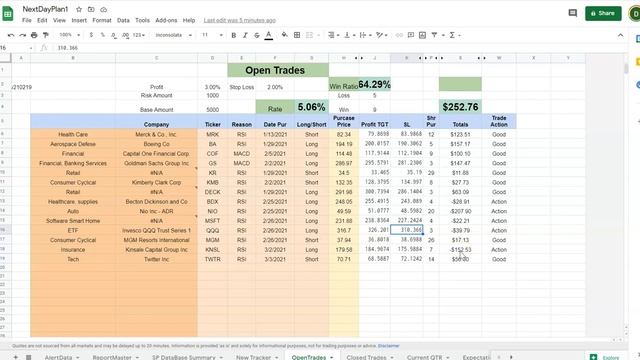Open the Tools menu
Screen dimensions: 640x360
pyautogui.click(x=142, y=20)
